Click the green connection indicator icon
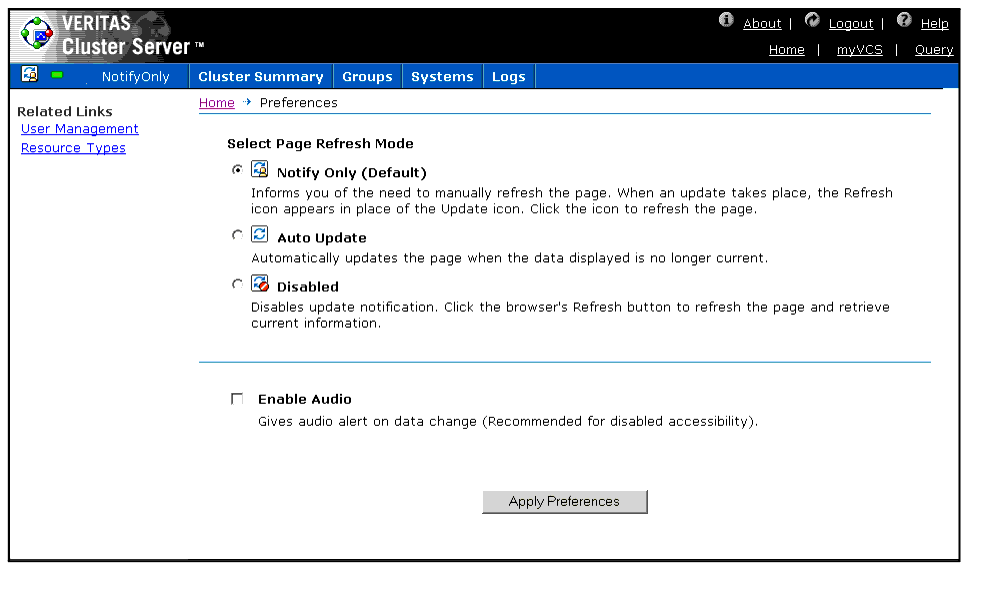The width and height of the screenshot is (998, 599). (57, 75)
